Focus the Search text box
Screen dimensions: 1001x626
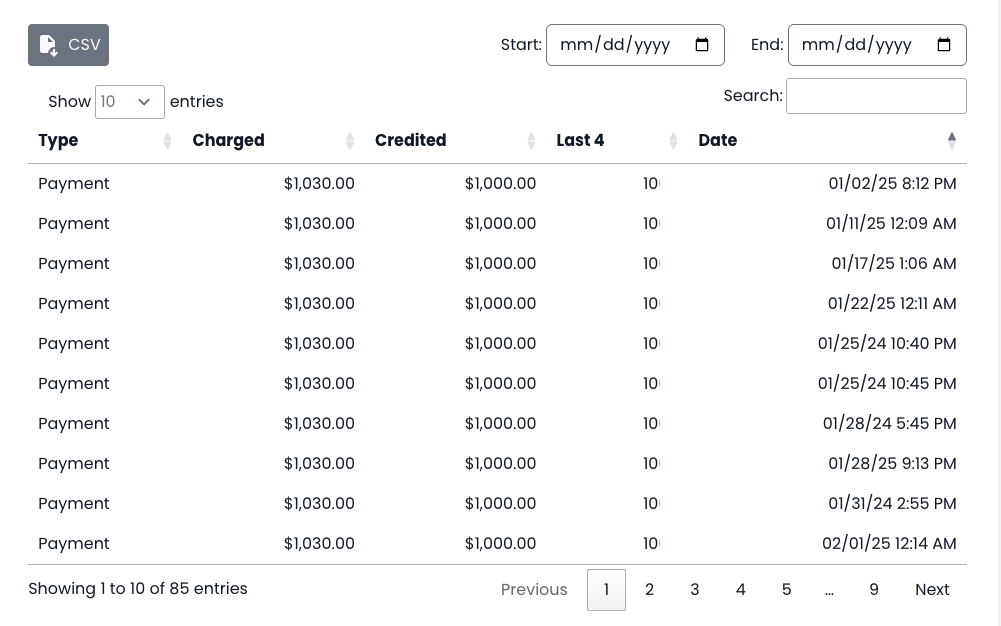pos(876,96)
